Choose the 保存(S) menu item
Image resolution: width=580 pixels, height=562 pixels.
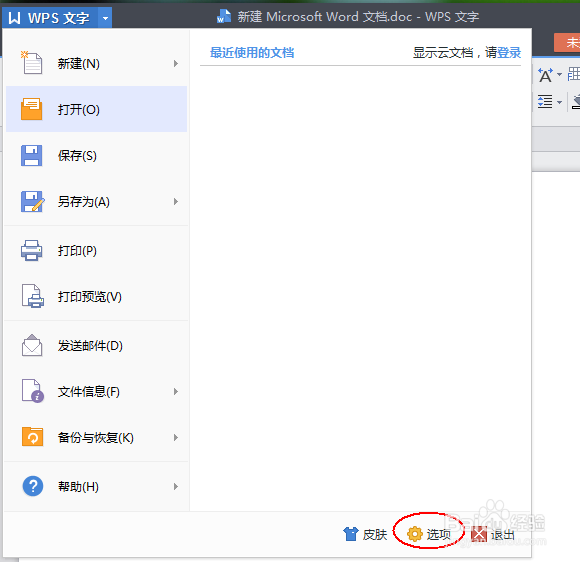pos(96,155)
